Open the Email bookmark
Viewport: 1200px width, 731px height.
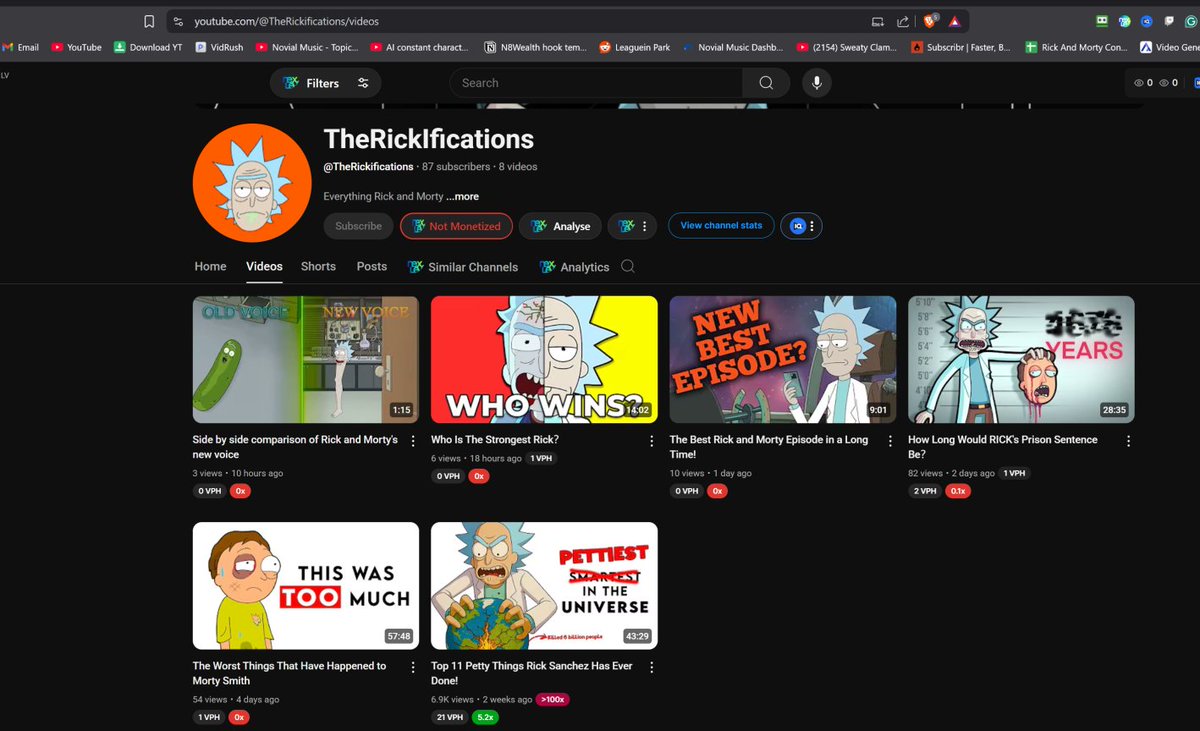21,47
